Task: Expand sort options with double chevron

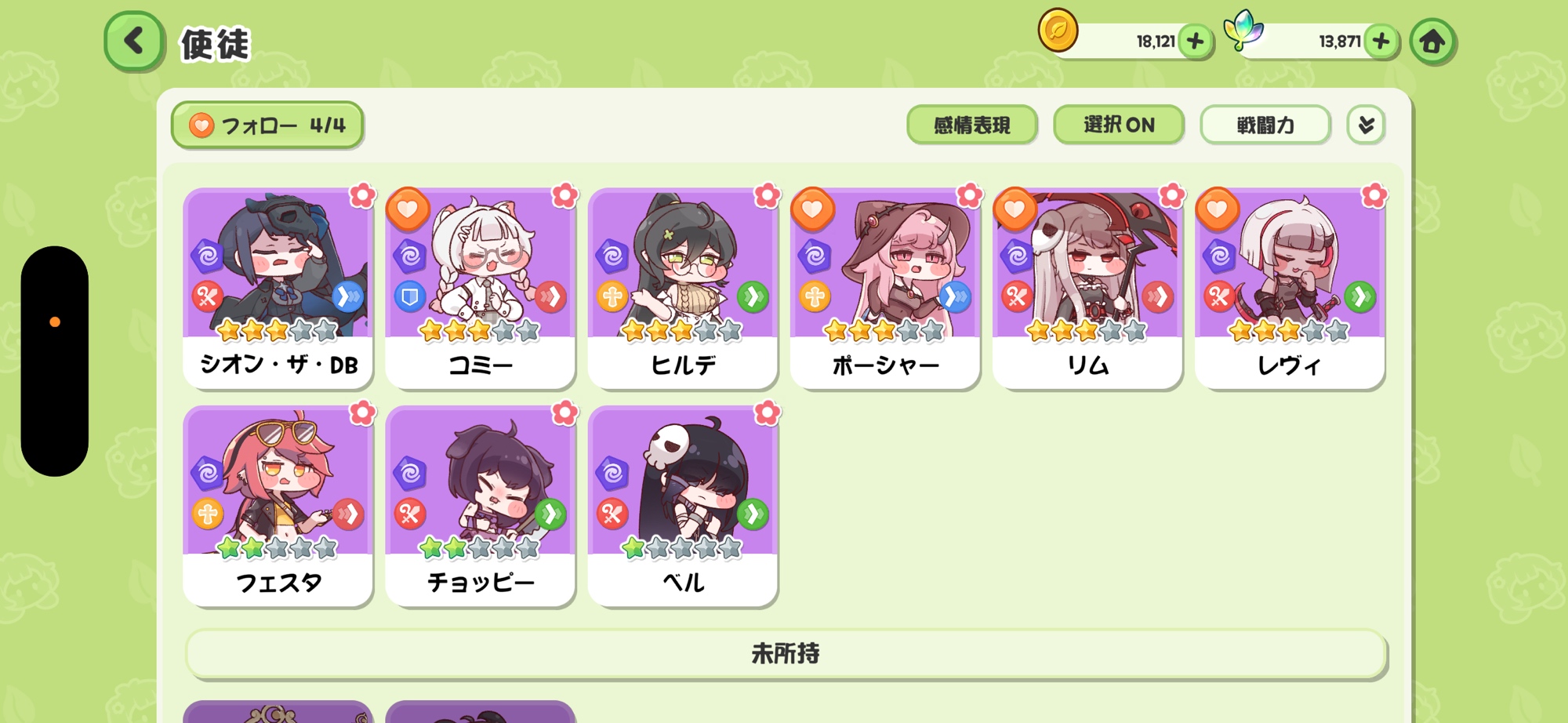Action: click(1366, 125)
